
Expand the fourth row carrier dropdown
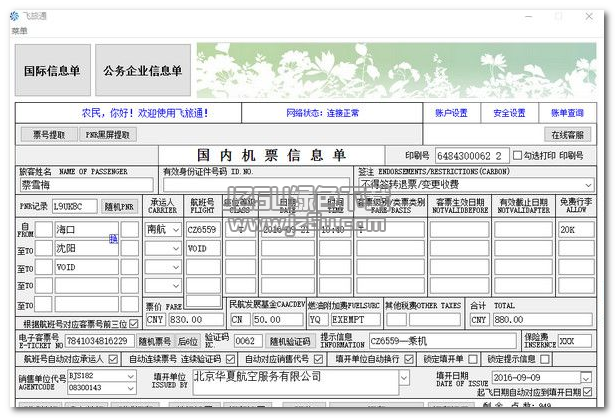coord(176,285)
